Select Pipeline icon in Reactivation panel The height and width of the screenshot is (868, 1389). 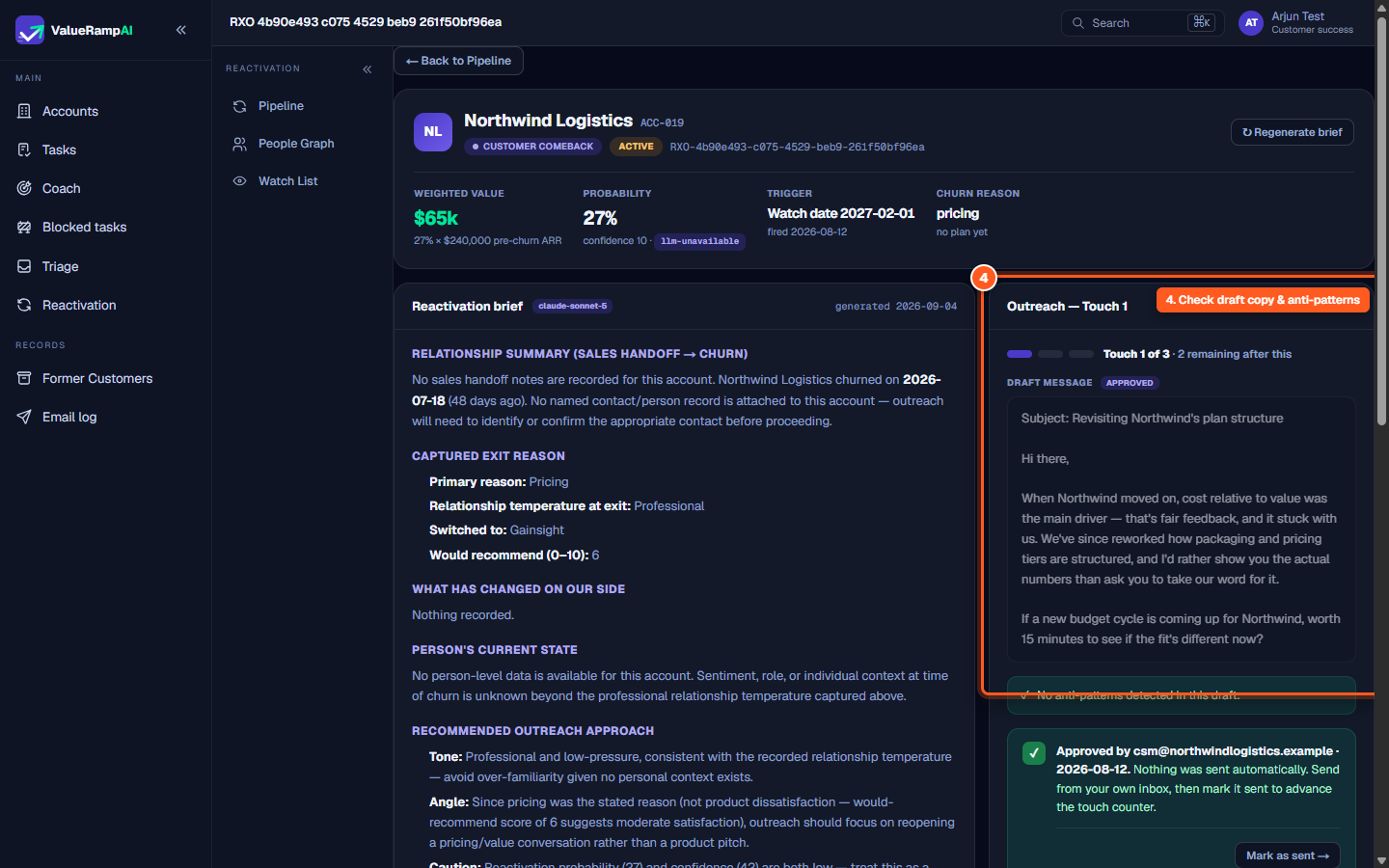coord(239,106)
